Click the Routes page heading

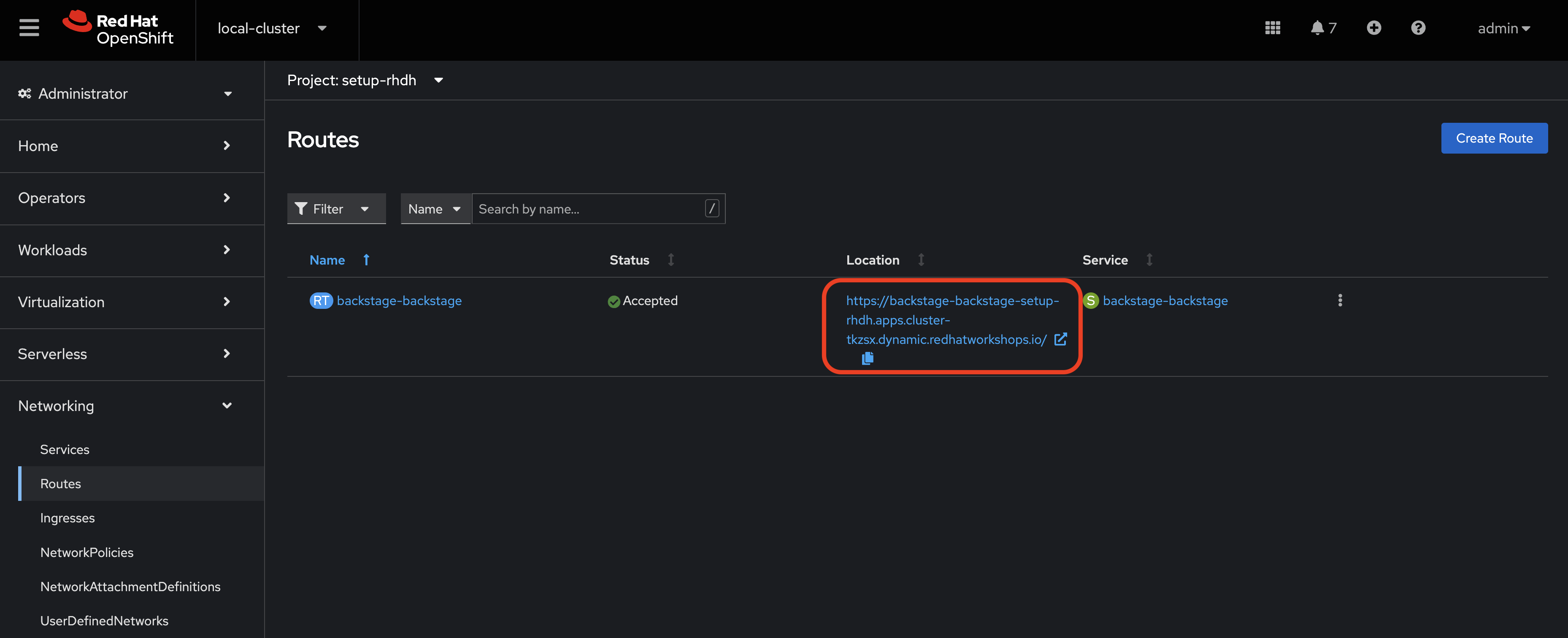pyautogui.click(x=323, y=139)
